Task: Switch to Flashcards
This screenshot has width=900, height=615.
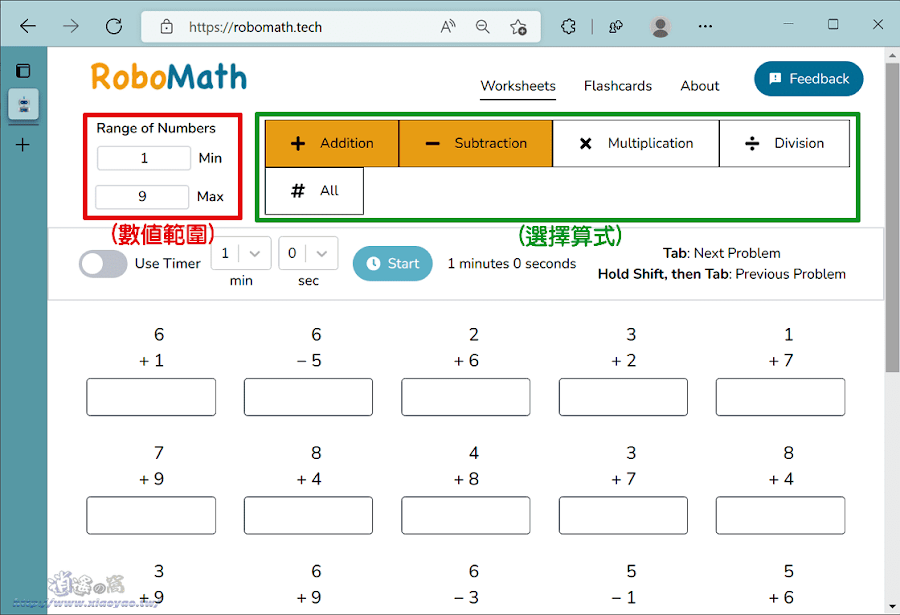Action: [618, 86]
